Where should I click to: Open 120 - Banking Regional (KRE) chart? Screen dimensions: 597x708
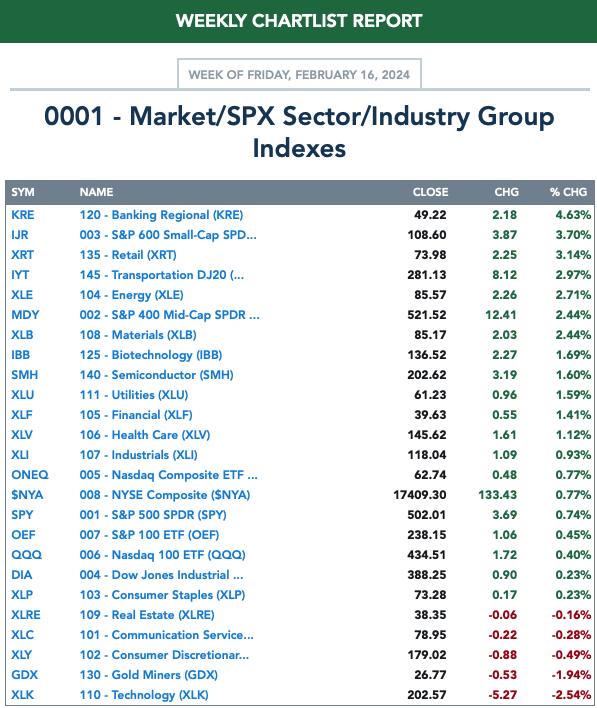click(161, 215)
